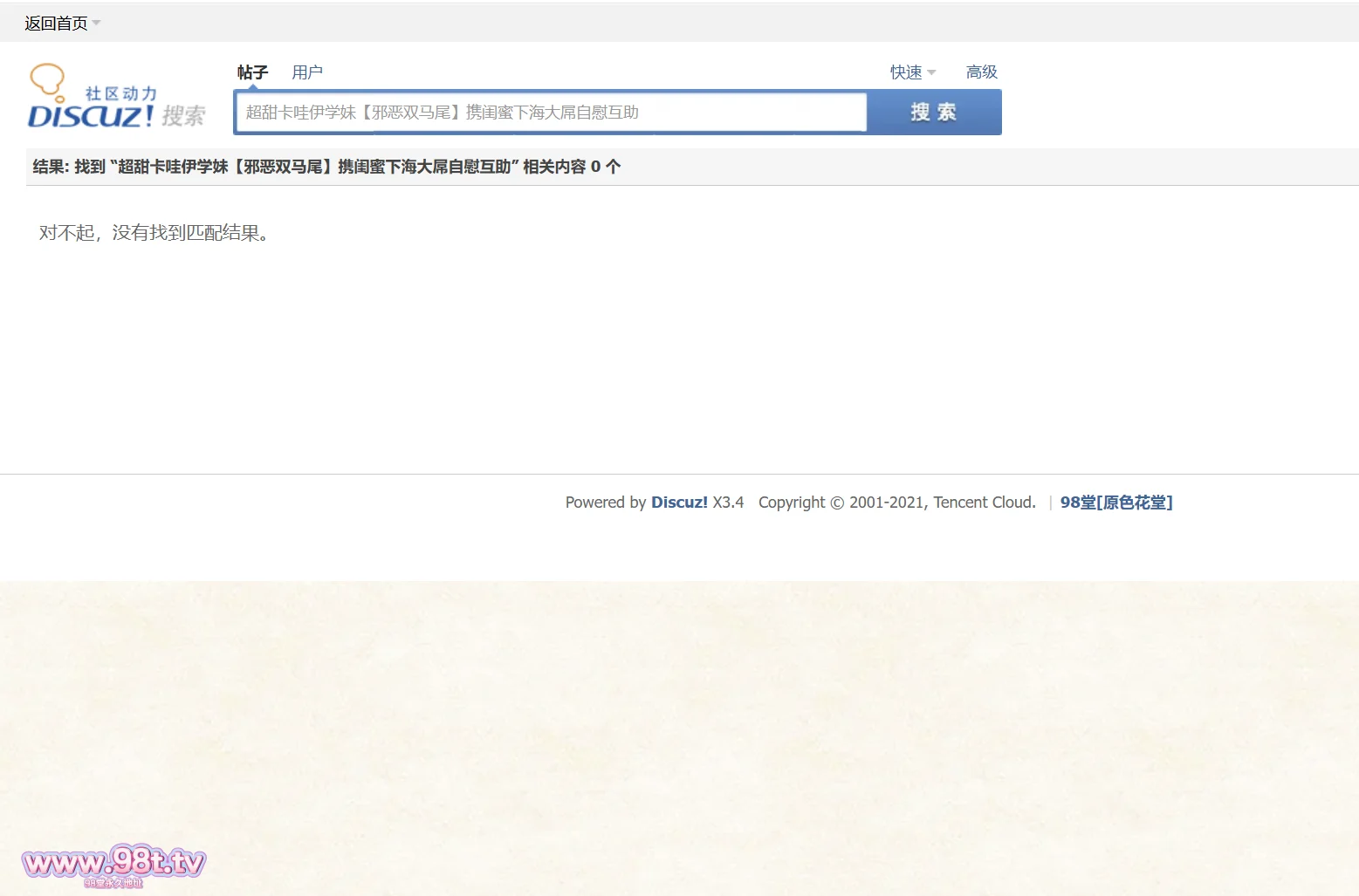
Task: Switch to the 用户 tab
Action: [x=307, y=72]
